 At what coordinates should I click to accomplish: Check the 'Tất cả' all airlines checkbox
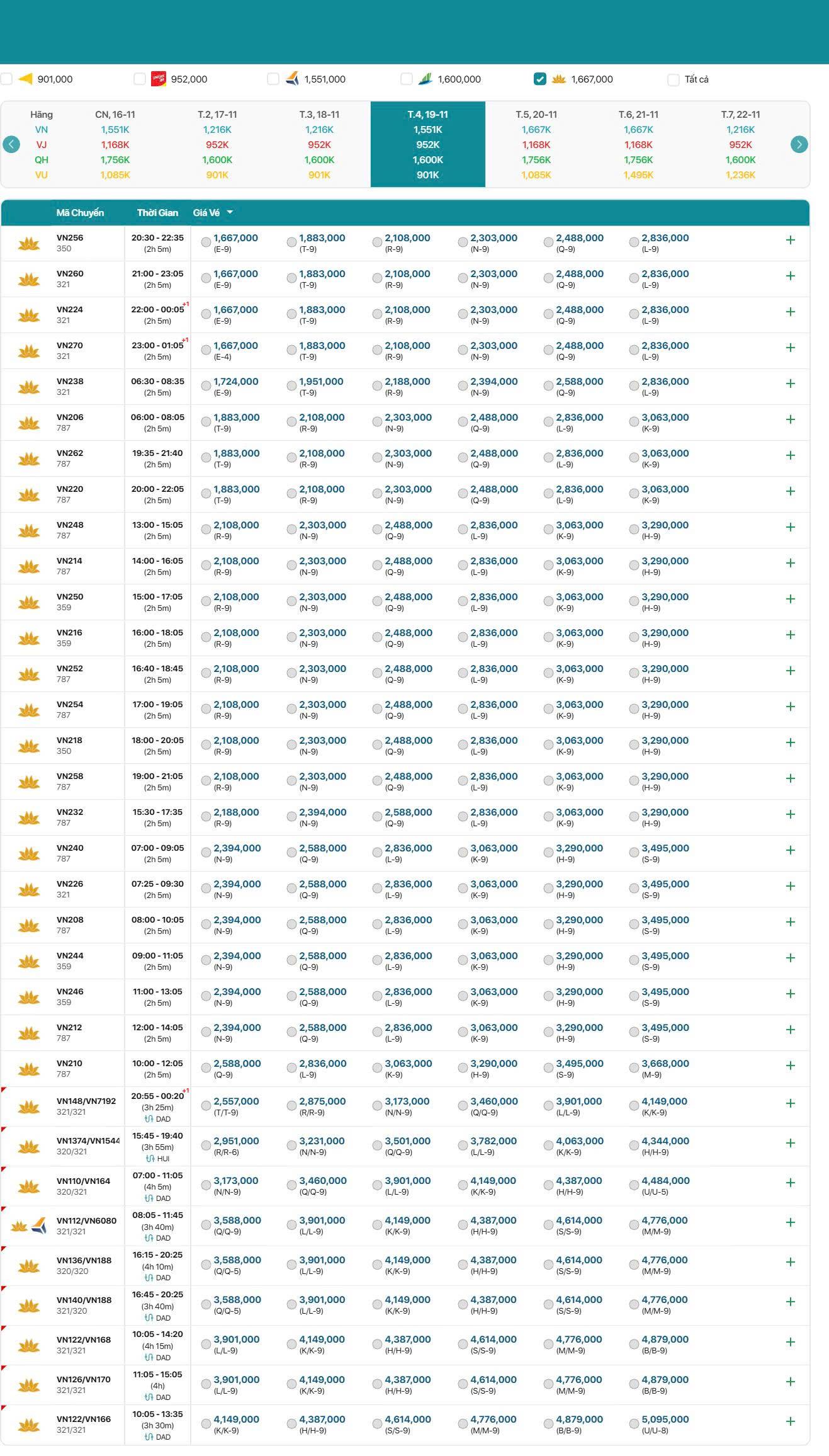point(673,79)
